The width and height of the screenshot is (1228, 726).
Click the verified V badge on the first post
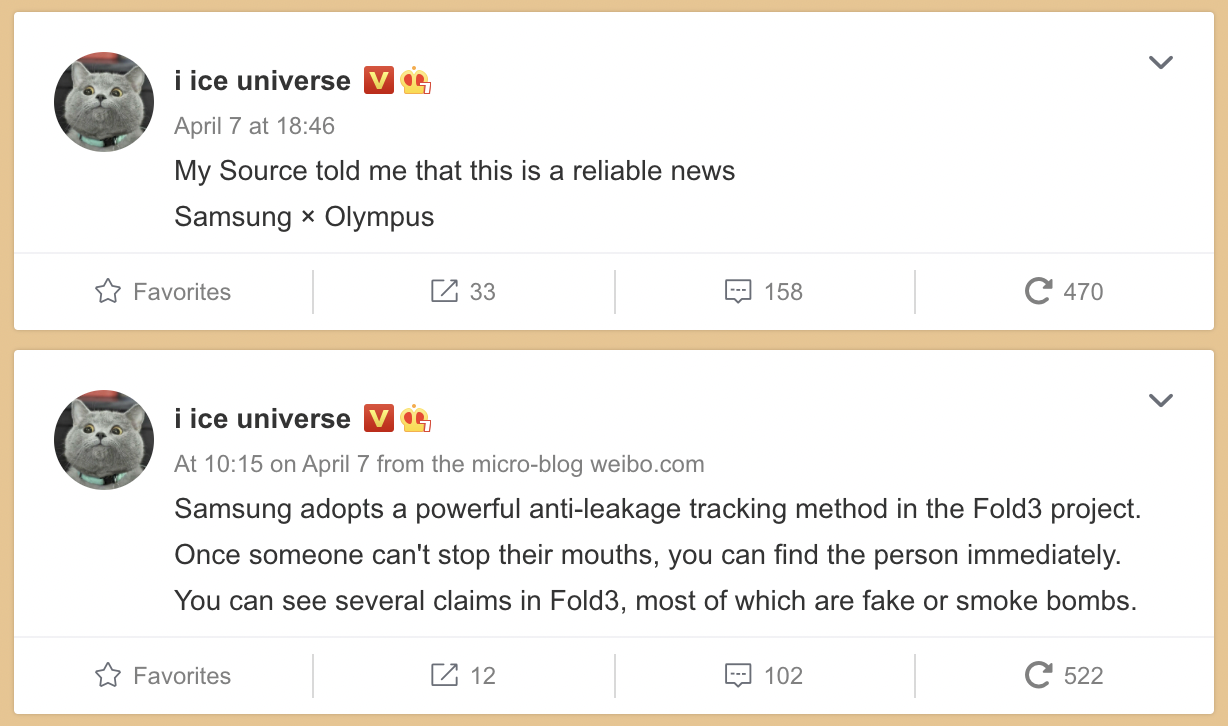(x=379, y=81)
